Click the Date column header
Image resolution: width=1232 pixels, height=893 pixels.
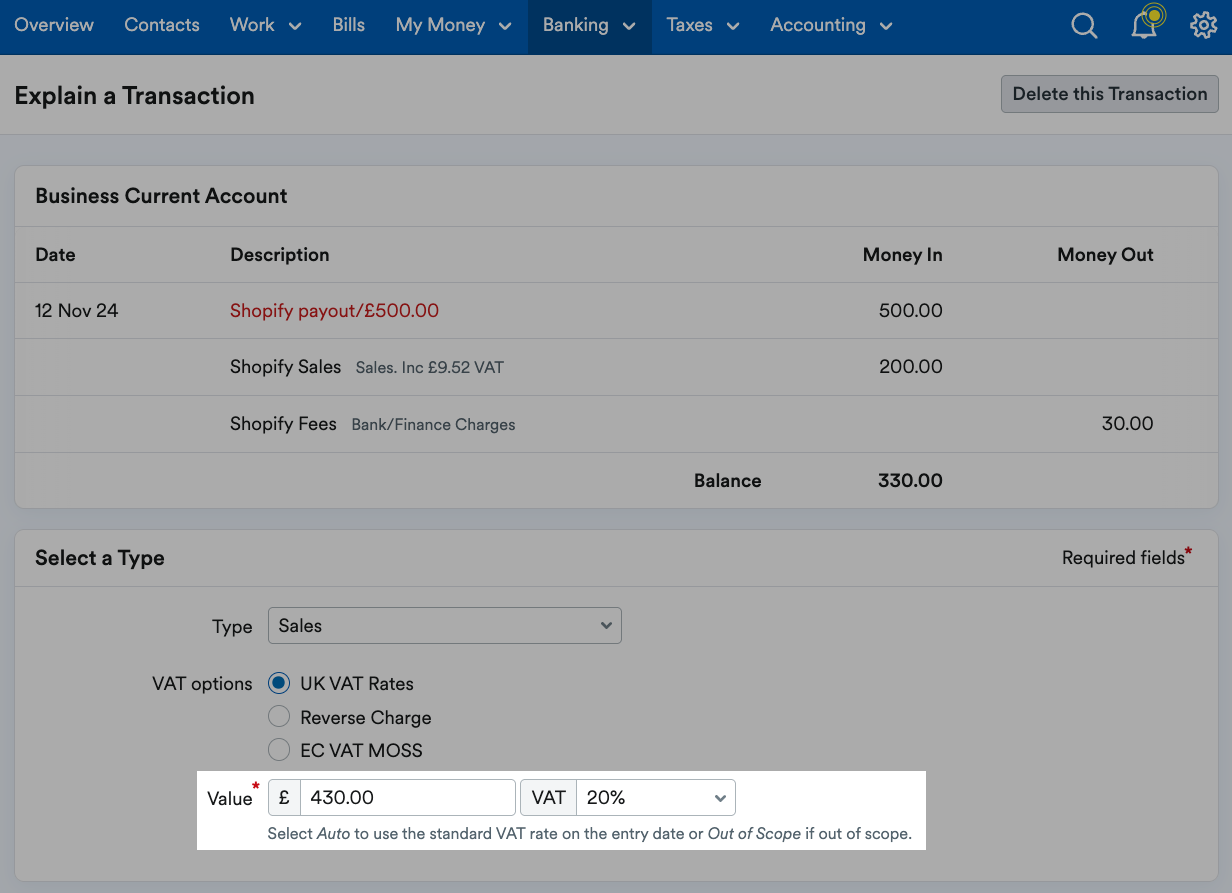tap(55, 255)
